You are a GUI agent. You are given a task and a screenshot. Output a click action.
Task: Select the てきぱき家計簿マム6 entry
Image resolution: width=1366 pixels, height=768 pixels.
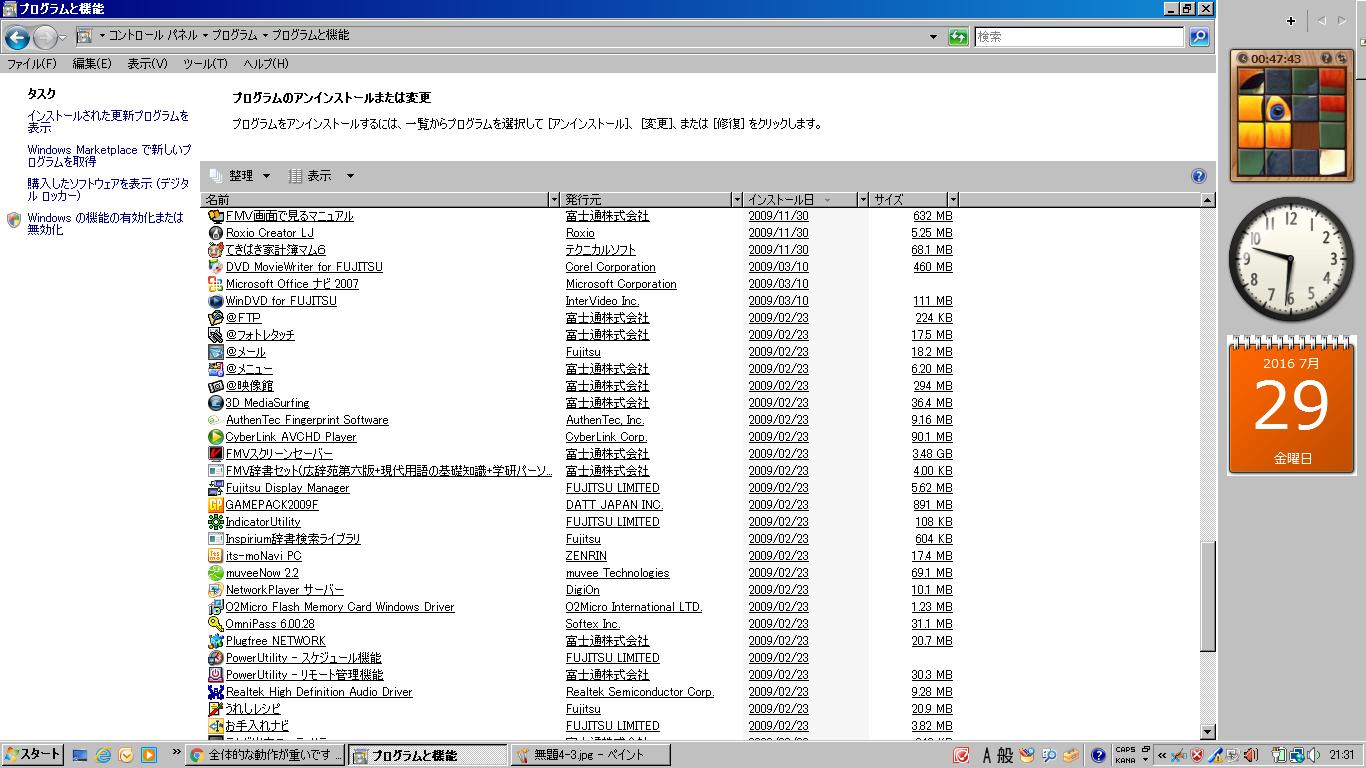coord(275,250)
